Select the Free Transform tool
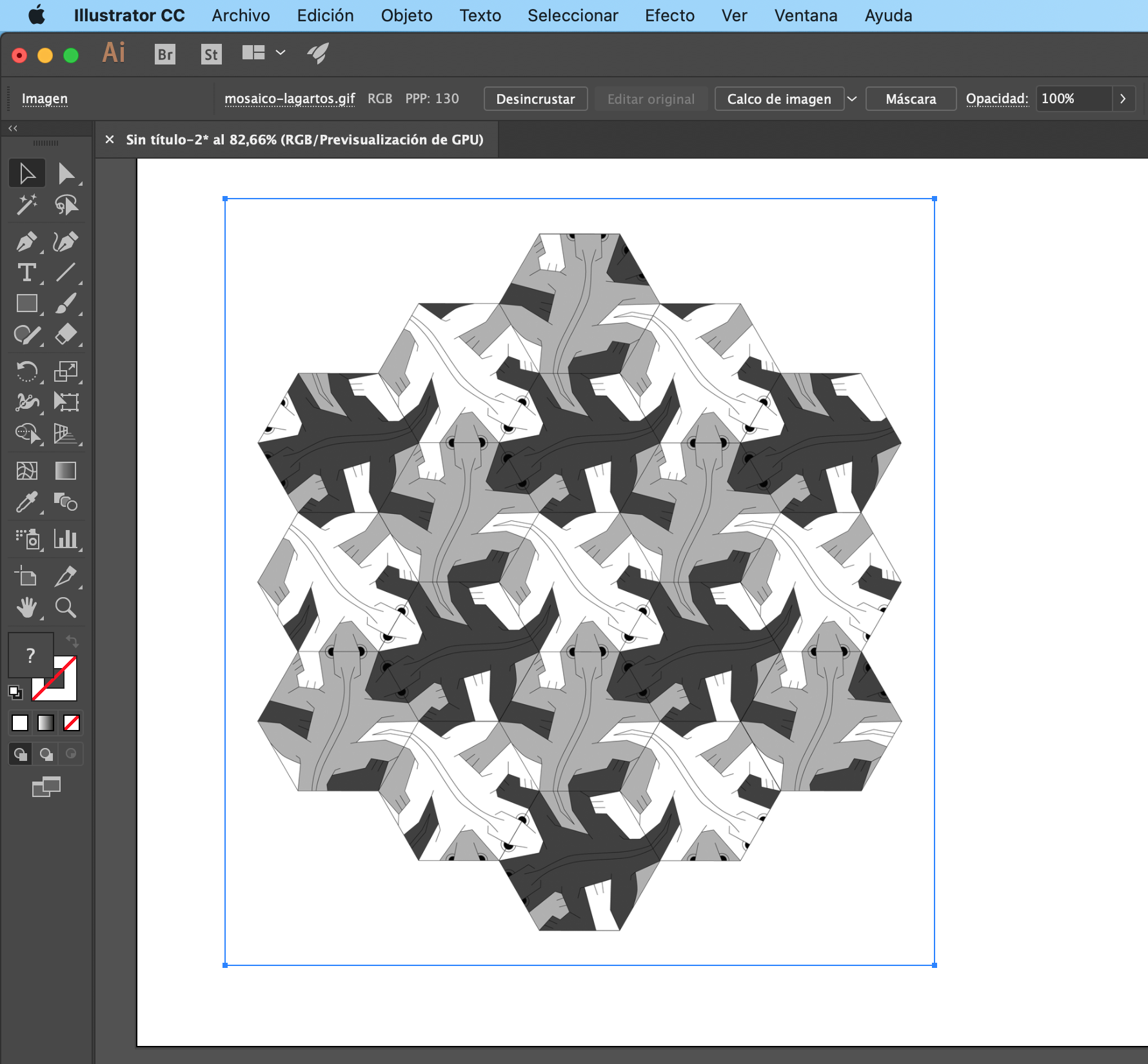The image size is (1148, 1064). tap(66, 402)
